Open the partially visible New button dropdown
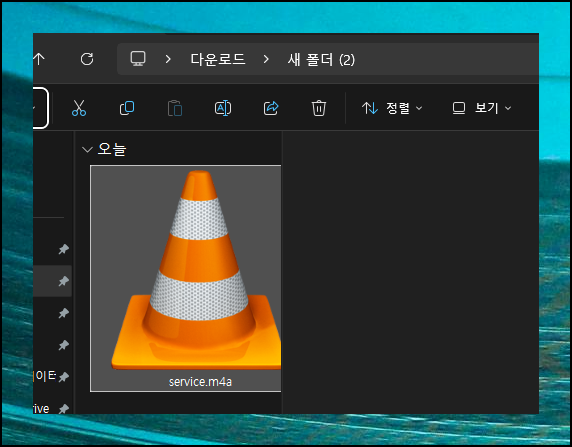This screenshot has width=572, height=447. [x=40, y=108]
